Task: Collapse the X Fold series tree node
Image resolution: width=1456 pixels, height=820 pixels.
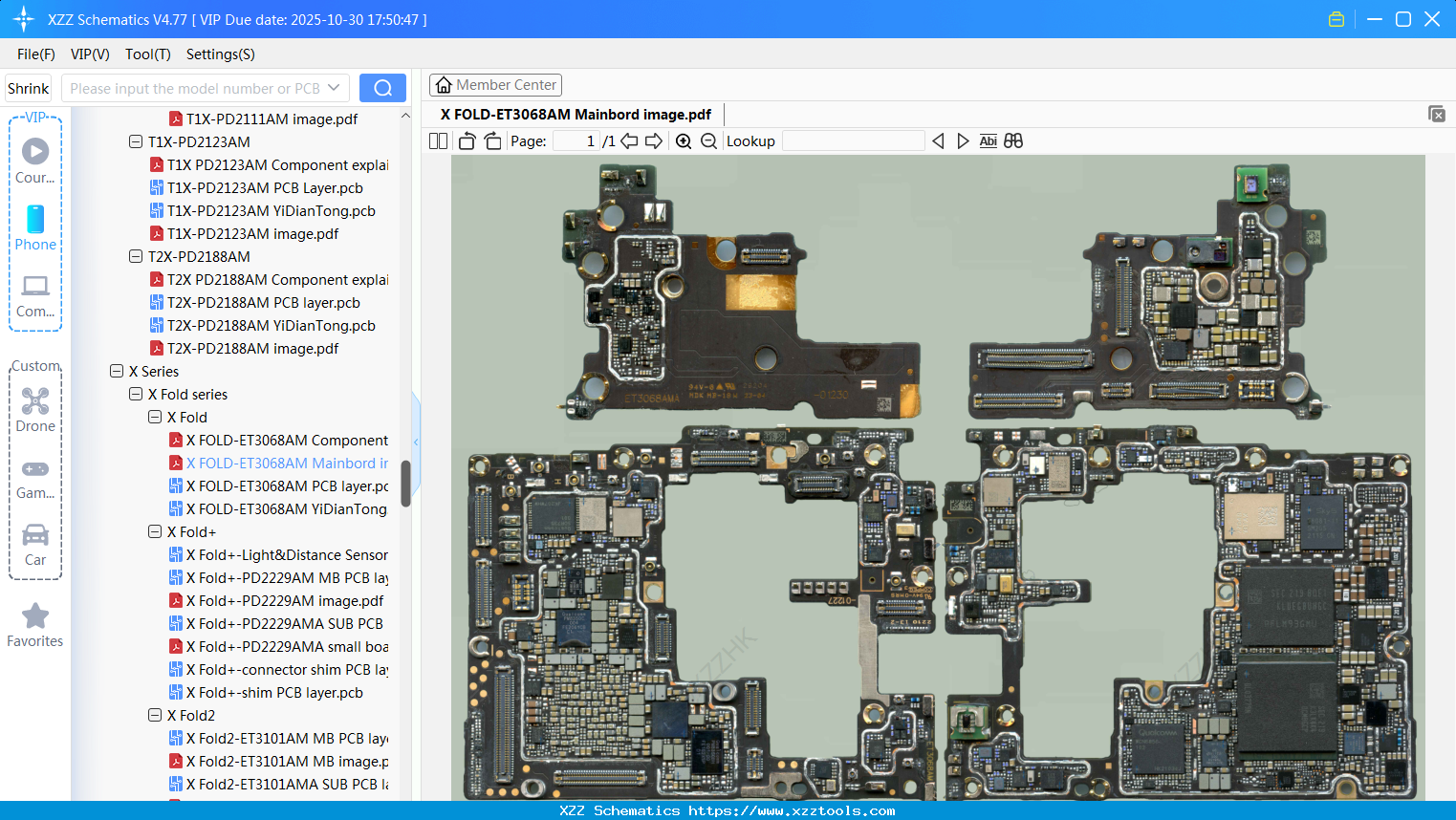Action: click(135, 394)
